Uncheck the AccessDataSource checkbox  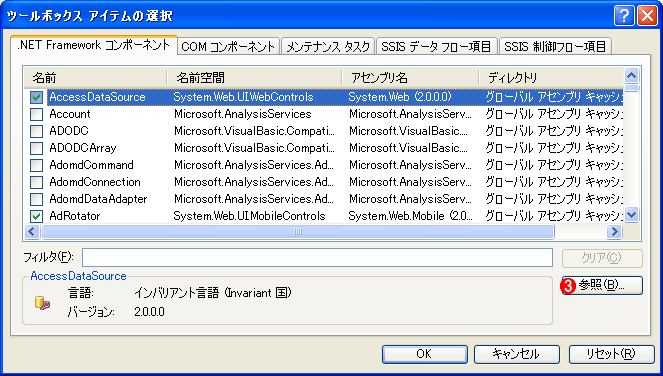(36, 97)
